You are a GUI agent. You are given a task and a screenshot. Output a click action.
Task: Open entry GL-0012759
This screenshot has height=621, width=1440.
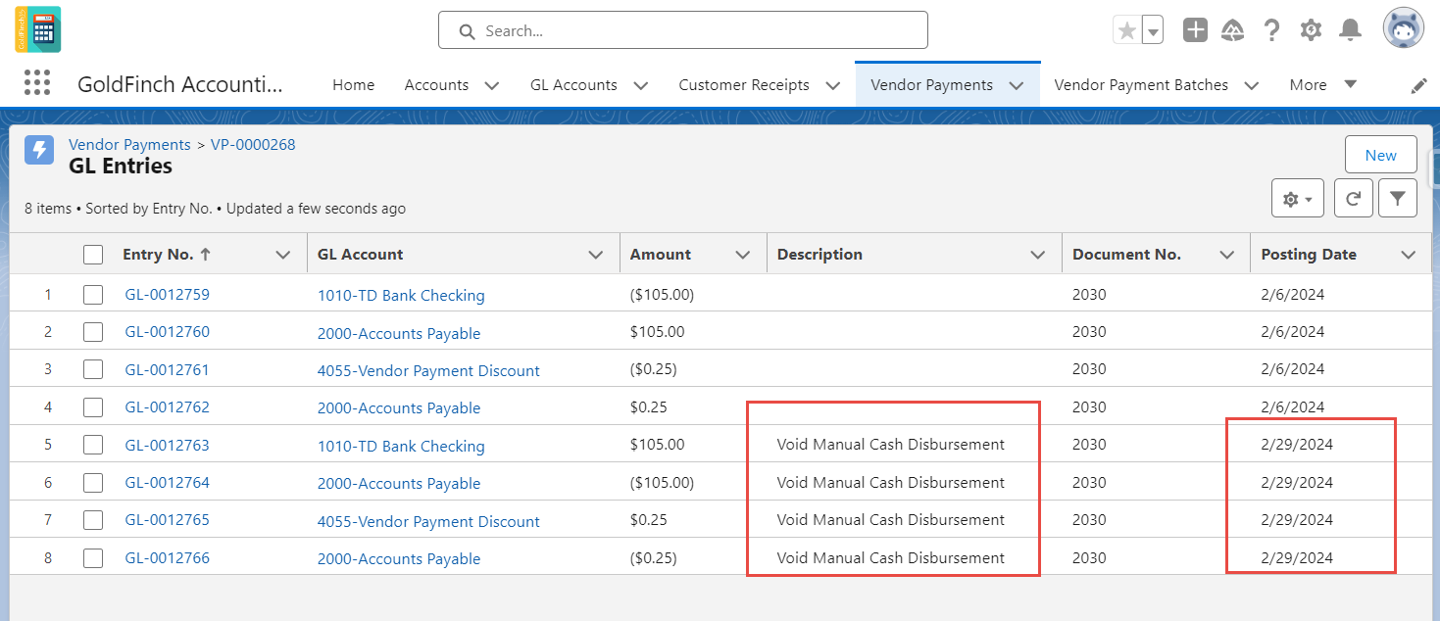(x=167, y=294)
